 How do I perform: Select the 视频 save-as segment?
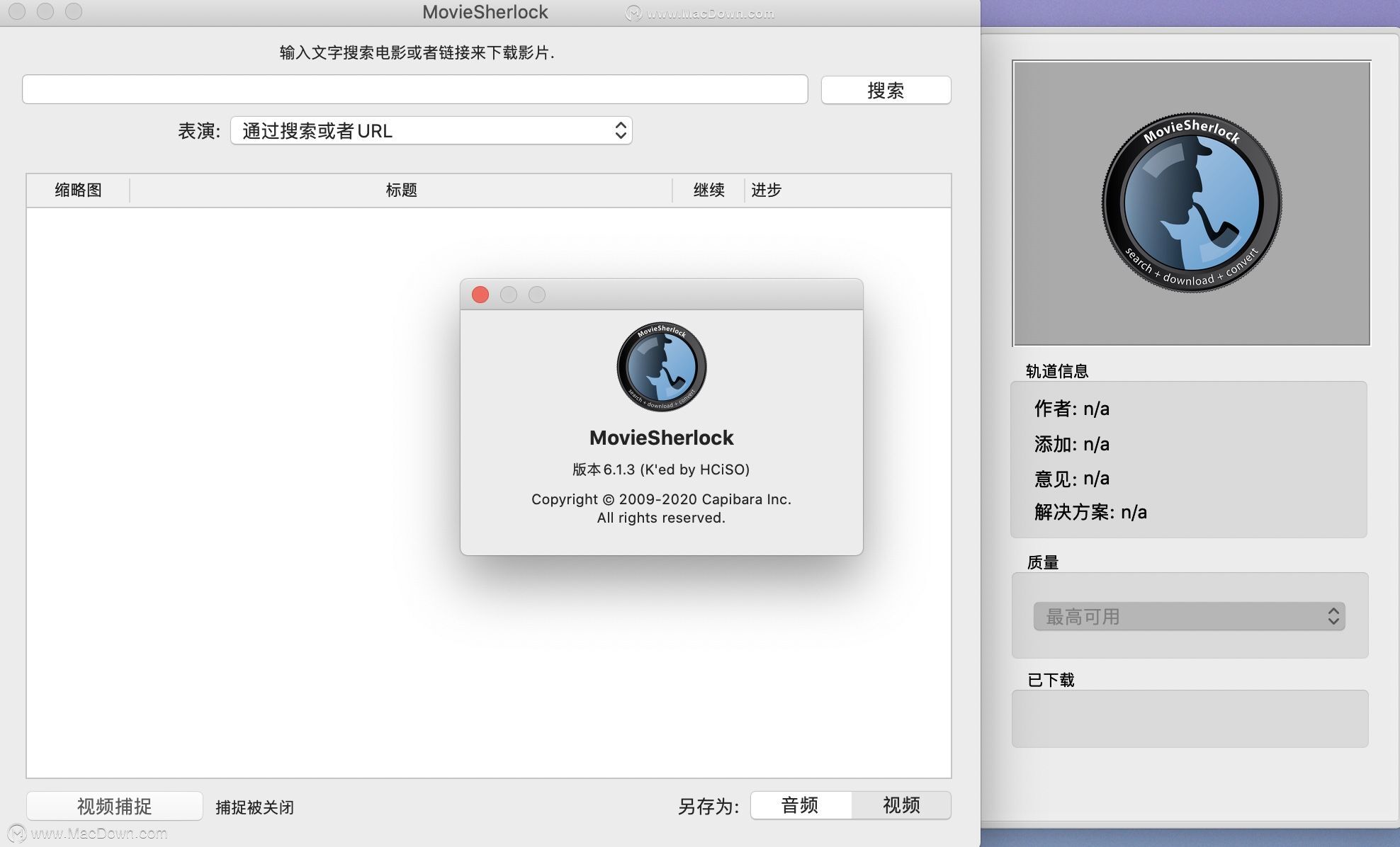click(x=901, y=805)
